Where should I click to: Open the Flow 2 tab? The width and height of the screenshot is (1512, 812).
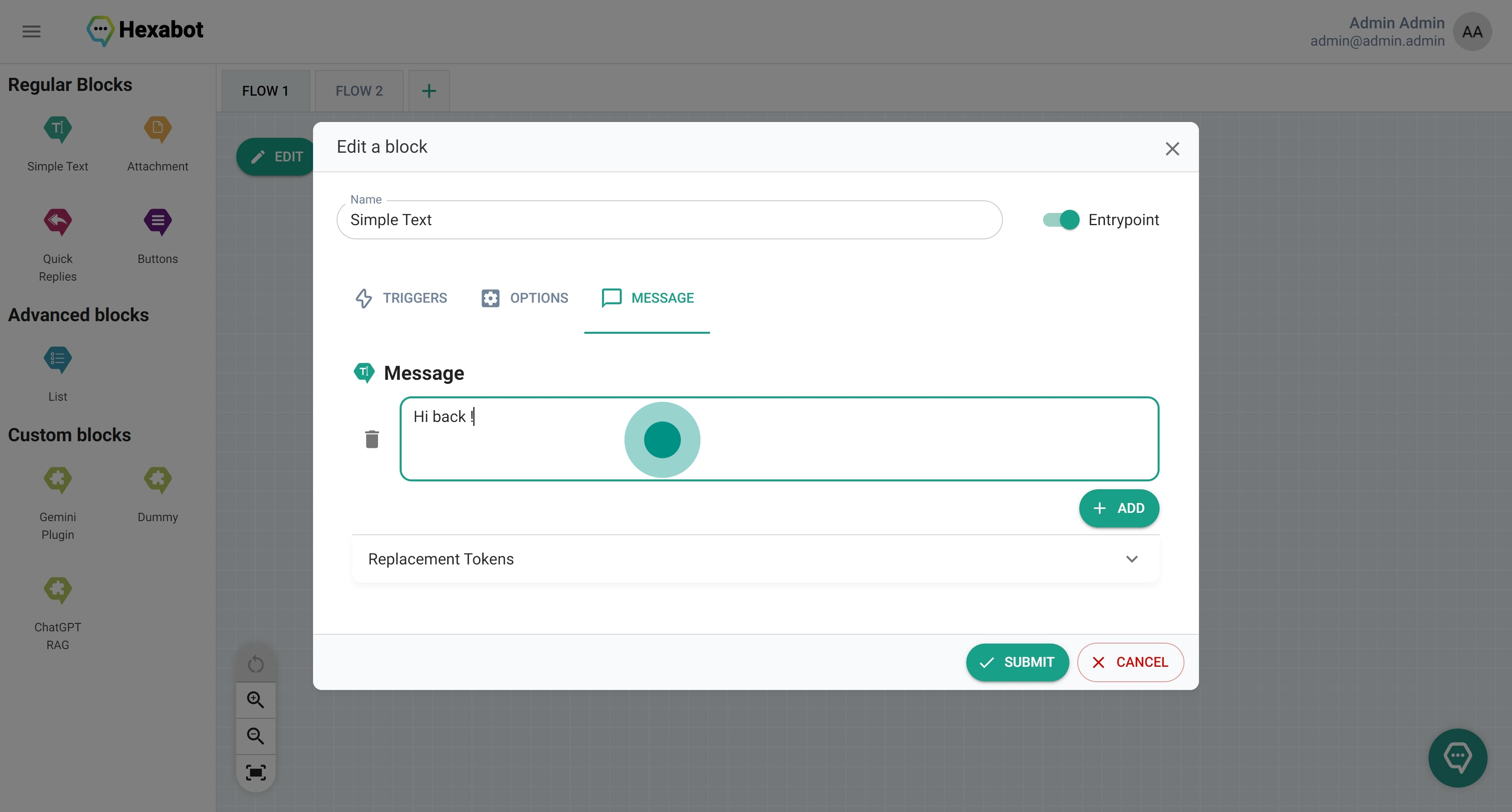359,91
